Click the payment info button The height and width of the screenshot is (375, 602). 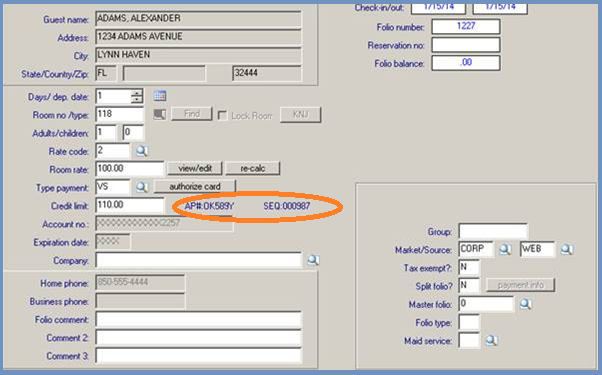coord(521,285)
